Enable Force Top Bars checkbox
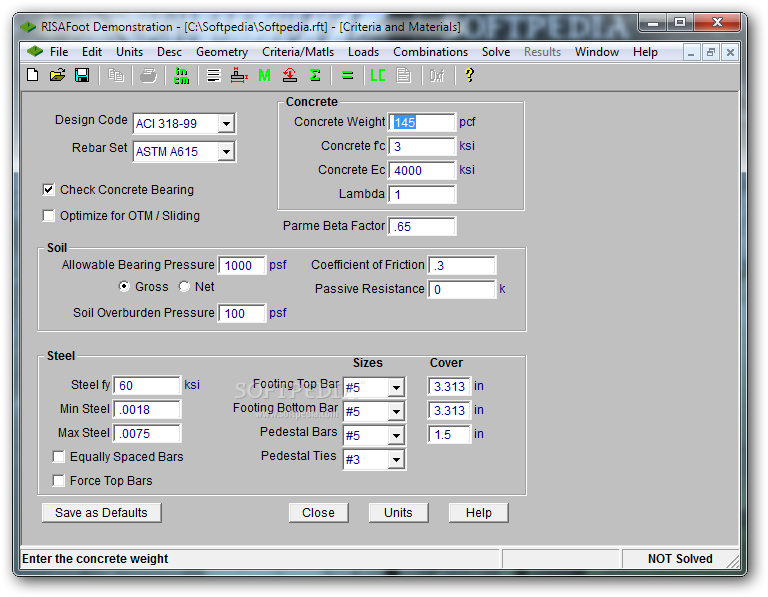The image size is (768, 597). [58, 480]
